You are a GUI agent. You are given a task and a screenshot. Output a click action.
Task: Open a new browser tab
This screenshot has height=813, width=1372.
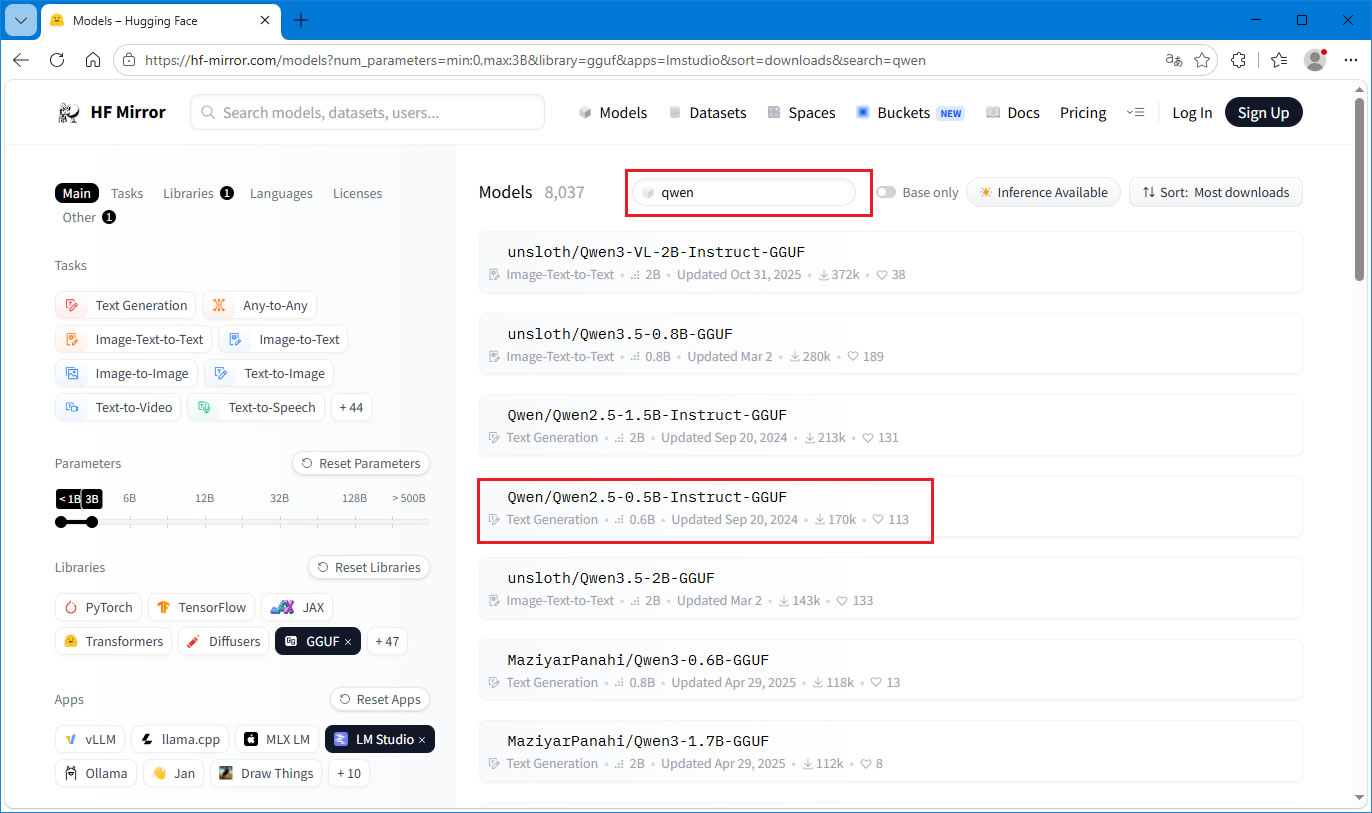click(301, 20)
